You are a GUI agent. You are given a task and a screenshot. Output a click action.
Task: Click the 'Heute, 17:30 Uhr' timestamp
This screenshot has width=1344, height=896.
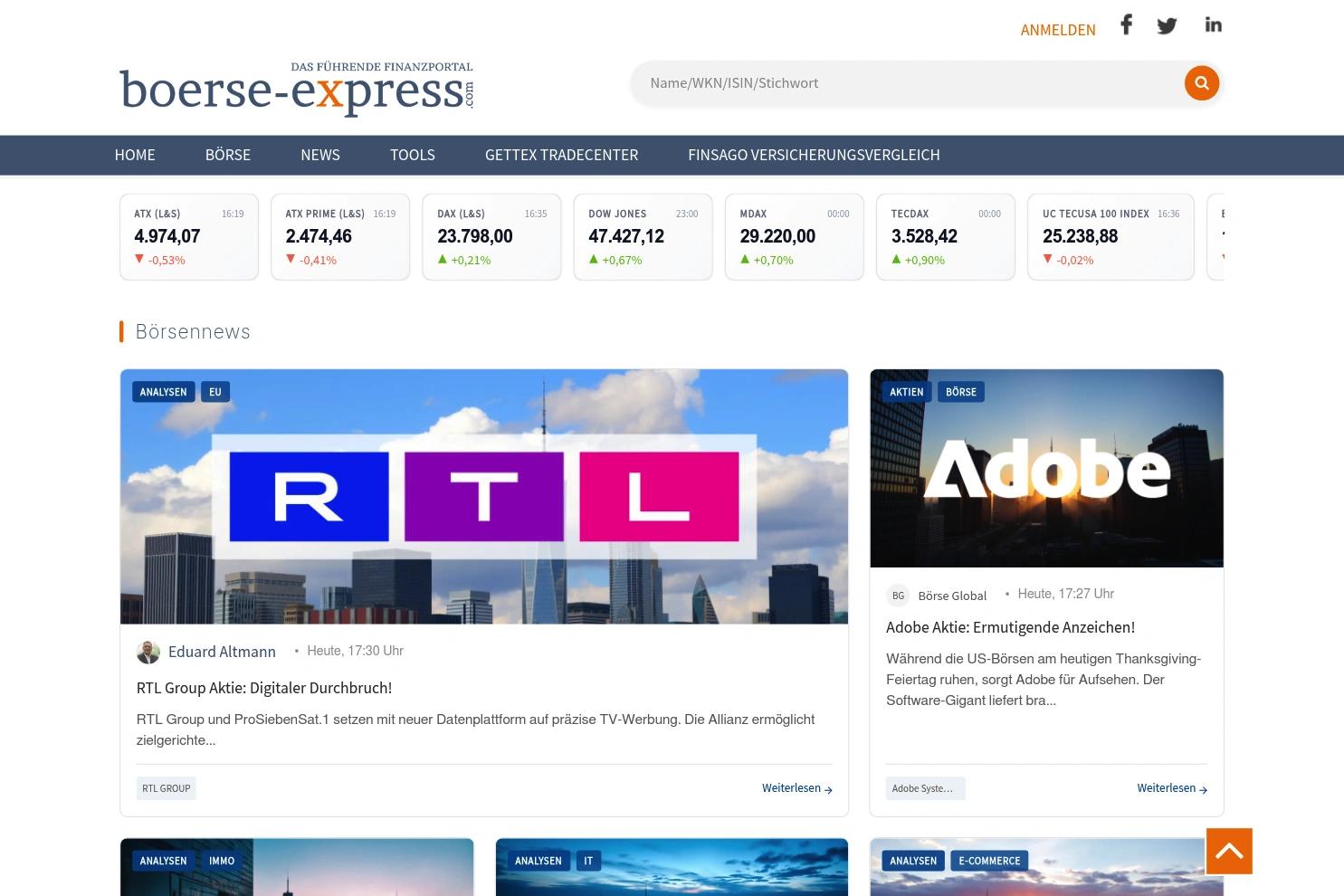click(355, 651)
